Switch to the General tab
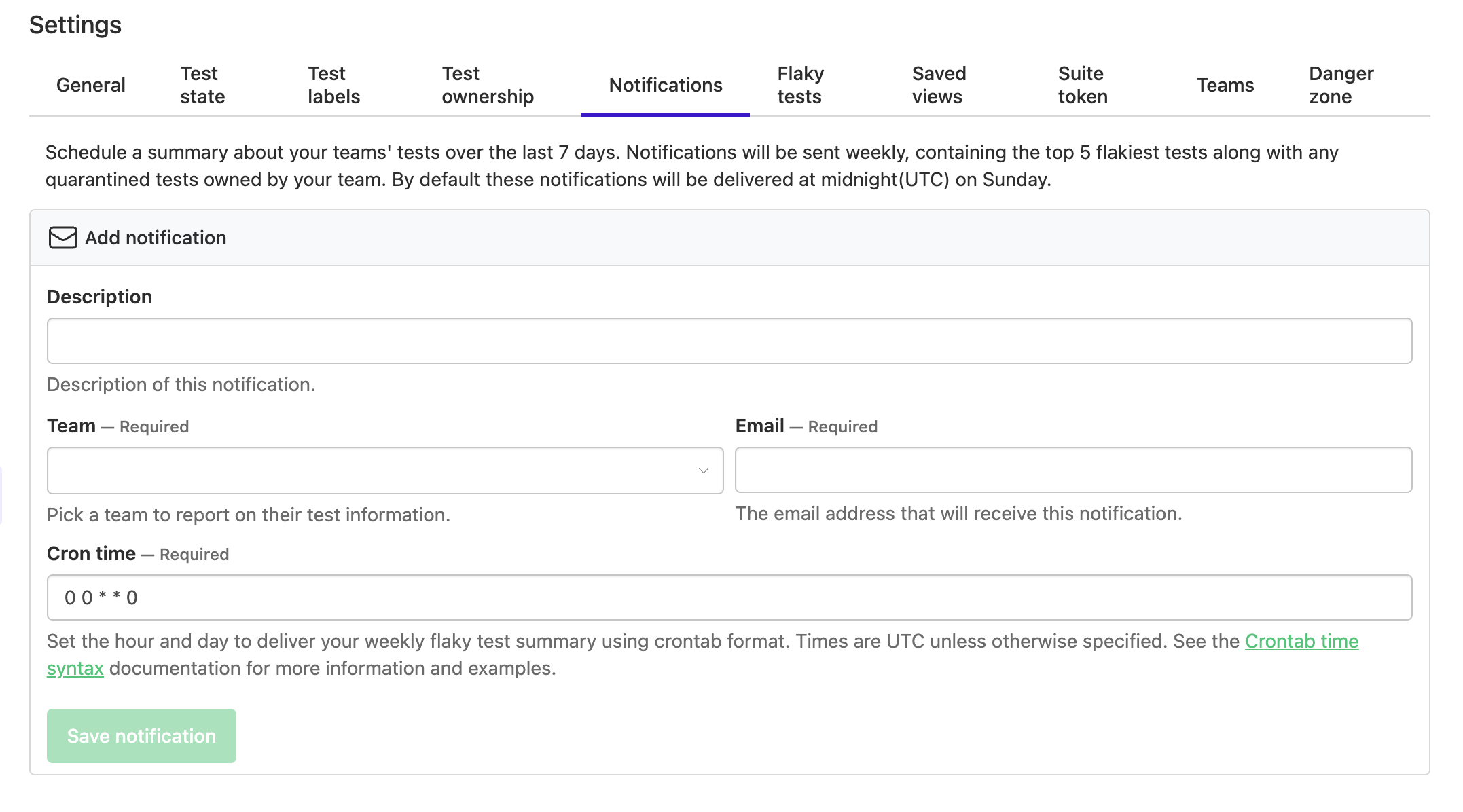Screen dimensions: 1463x812 pos(91,86)
